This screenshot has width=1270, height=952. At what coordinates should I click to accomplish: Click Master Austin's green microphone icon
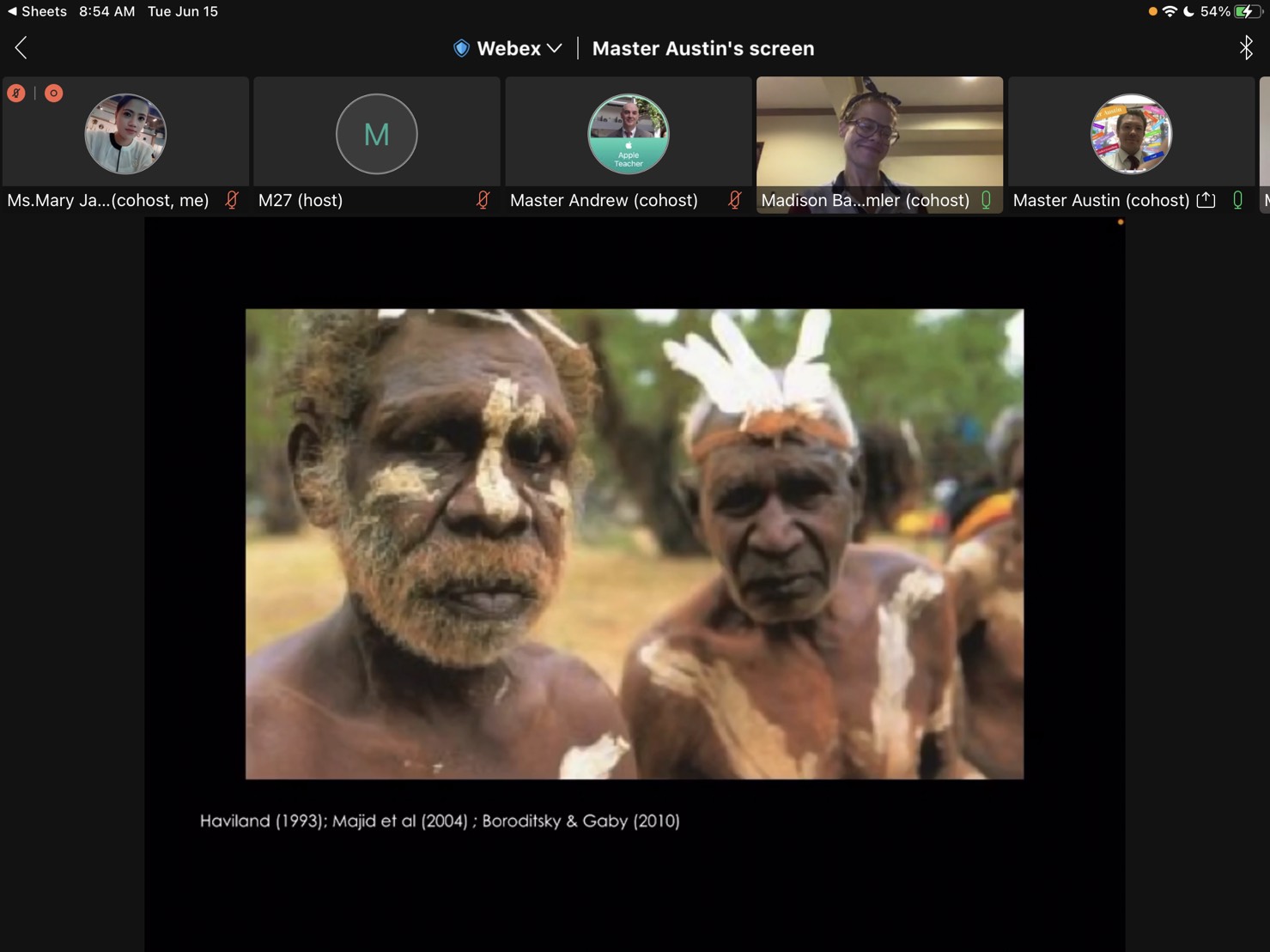pyautogui.click(x=1237, y=200)
